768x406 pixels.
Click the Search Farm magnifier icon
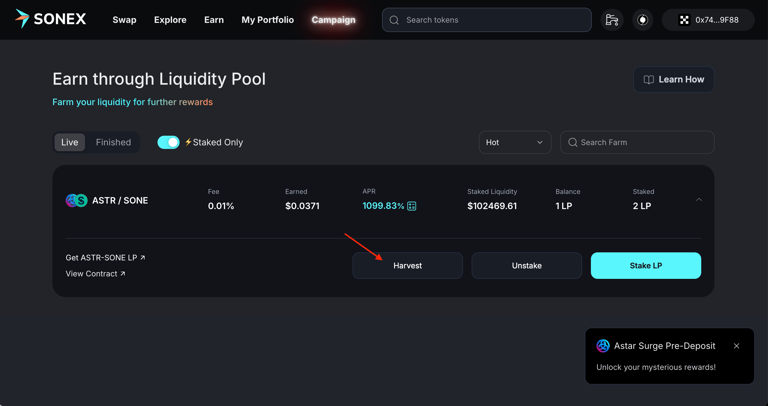572,143
